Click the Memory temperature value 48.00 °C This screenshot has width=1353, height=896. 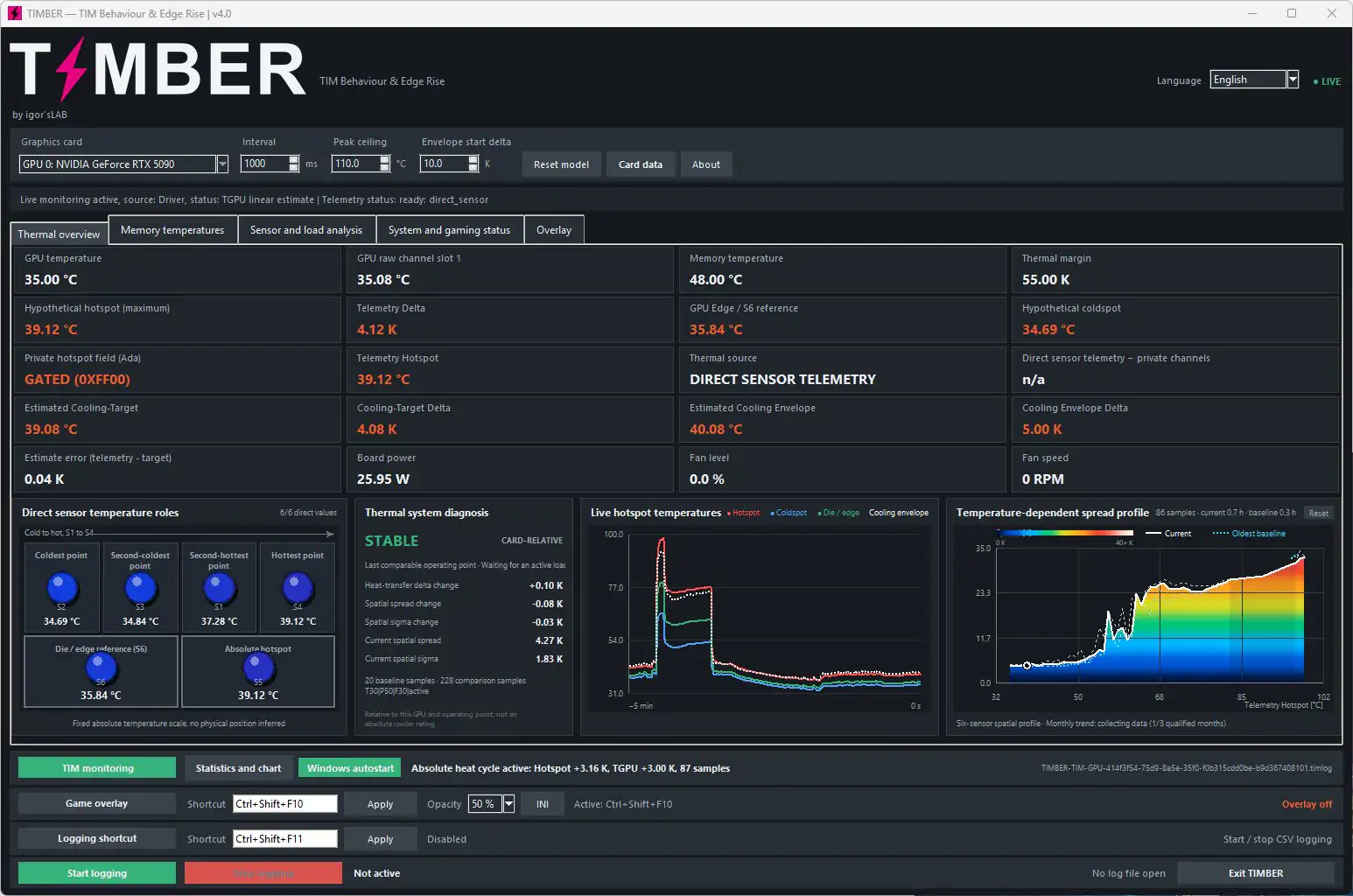[716, 280]
